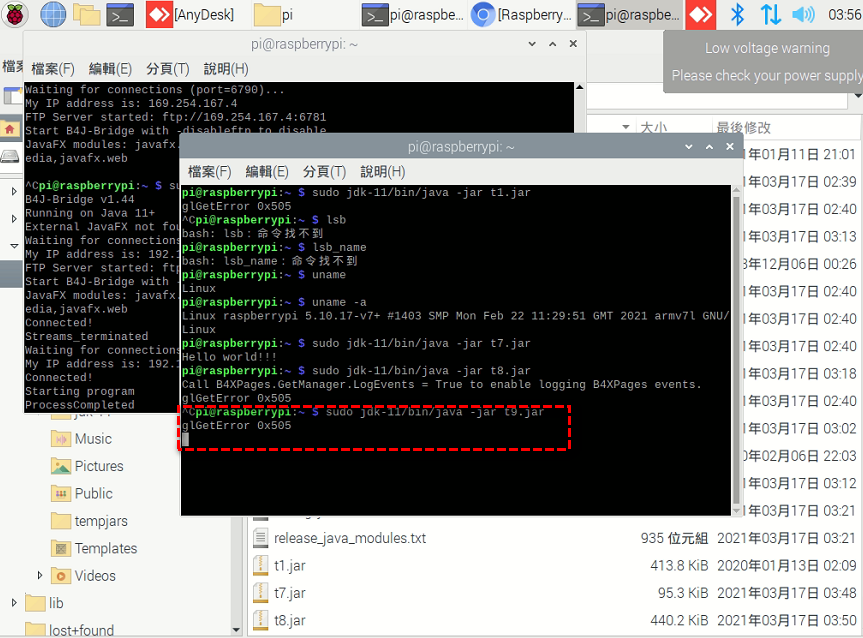Viewport: 863px width, 638px height.
Task: Open the file manager launcher icon
Action: point(86,14)
